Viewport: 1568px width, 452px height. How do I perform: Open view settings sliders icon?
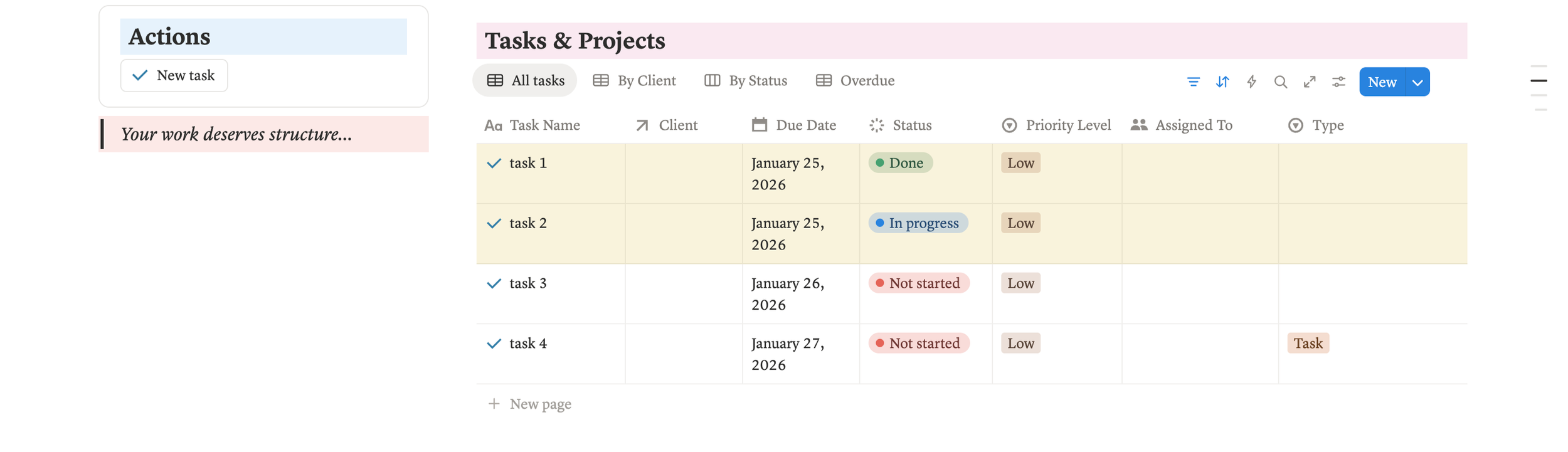tap(1338, 82)
